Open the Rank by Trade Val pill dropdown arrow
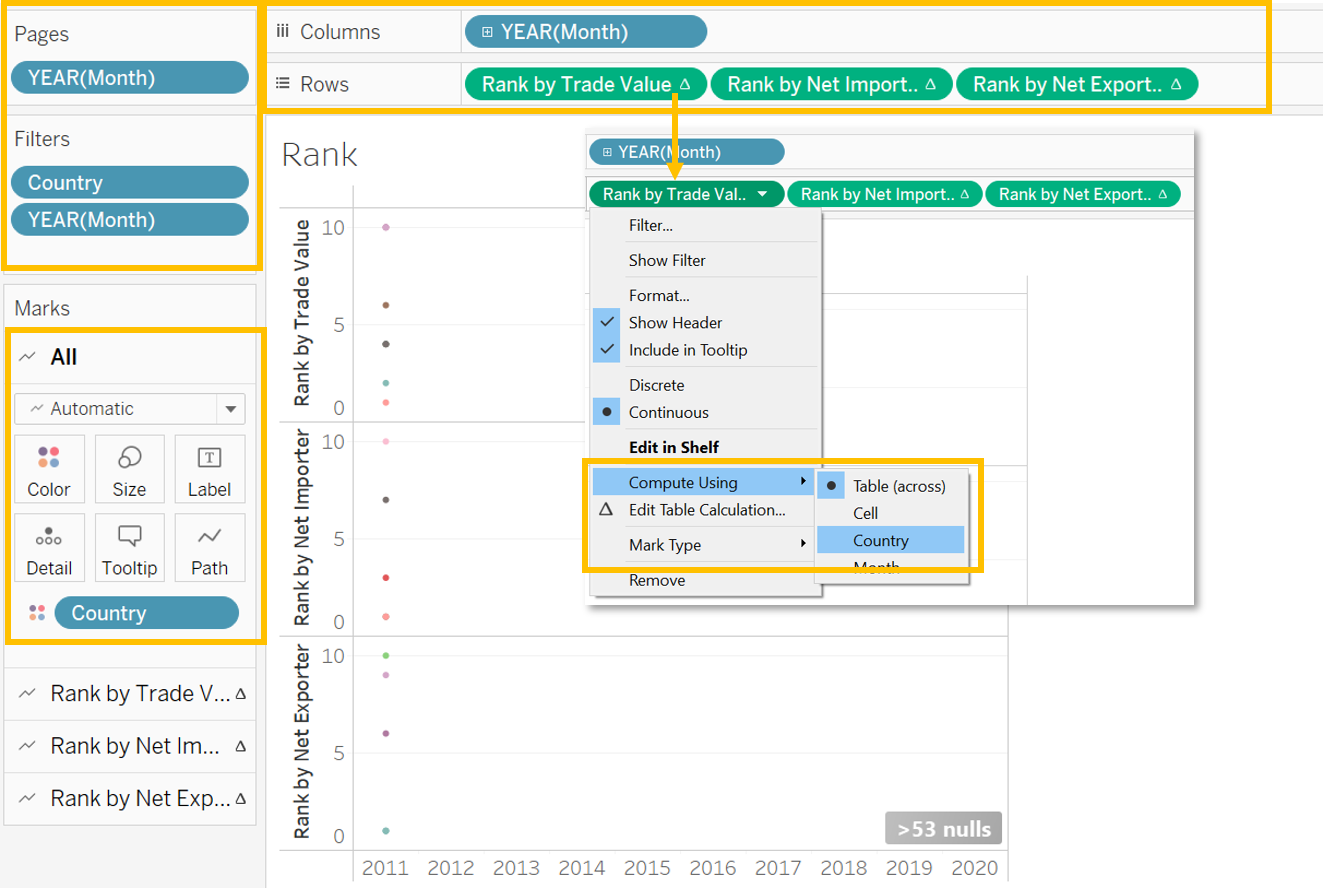 tap(762, 195)
